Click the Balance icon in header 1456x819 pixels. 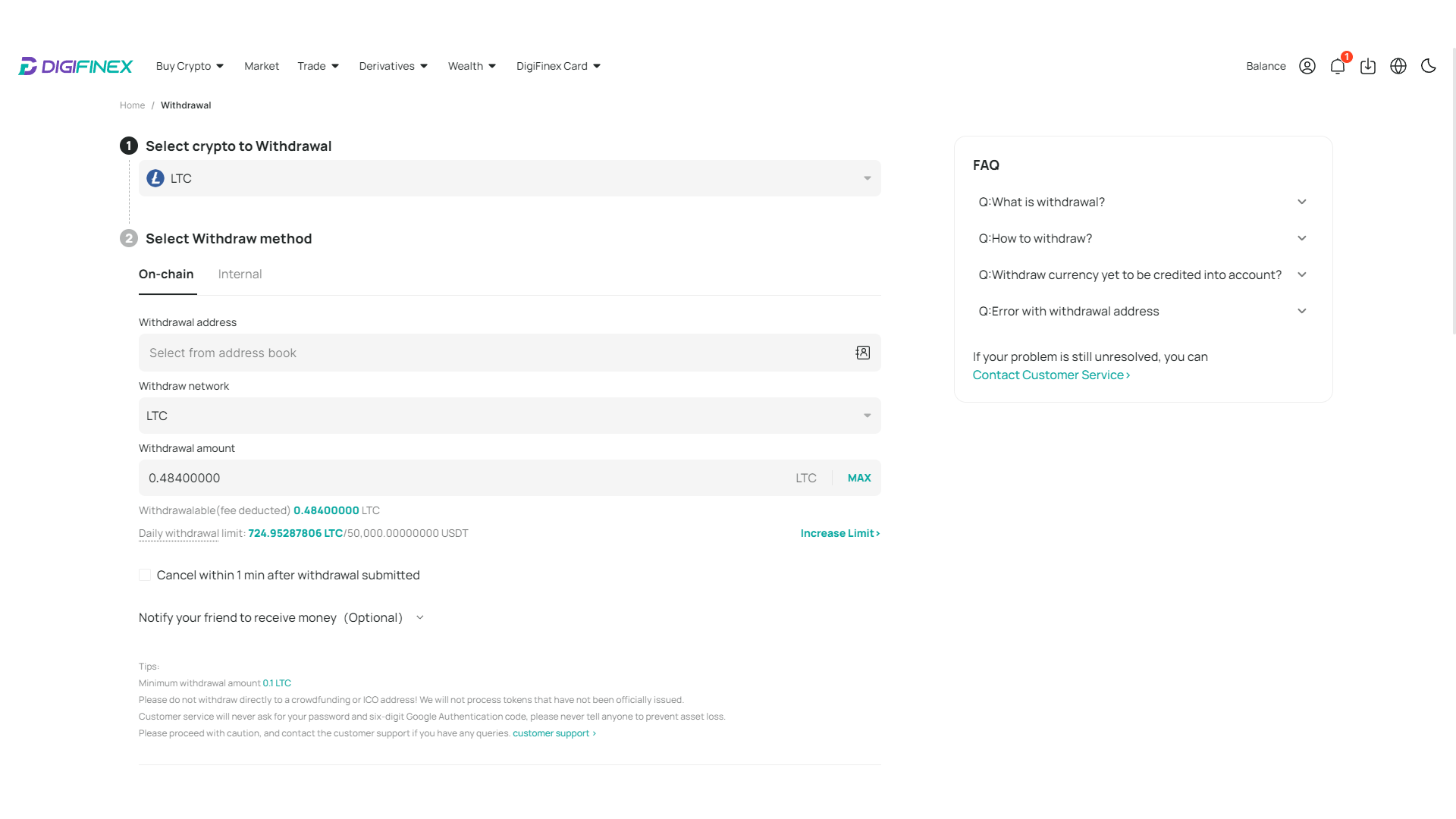click(1266, 66)
